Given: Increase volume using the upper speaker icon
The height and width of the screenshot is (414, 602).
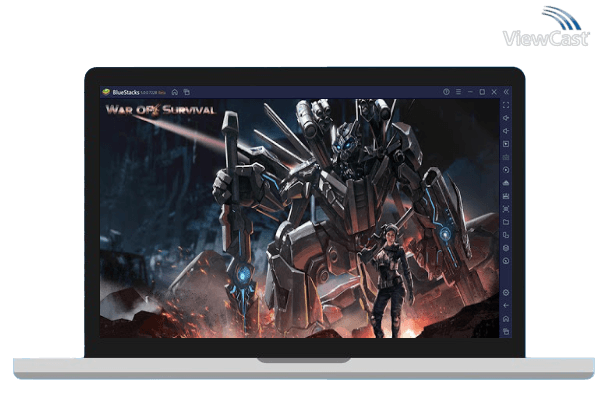Looking at the screenshot, I should pos(506,118).
